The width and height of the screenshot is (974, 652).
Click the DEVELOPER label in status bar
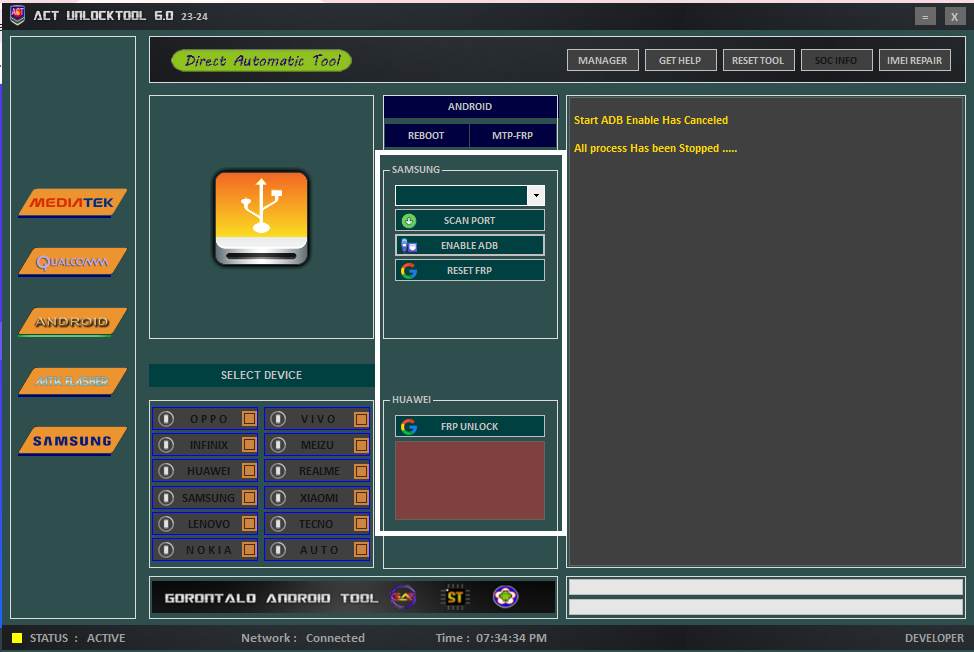(x=934, y=638)
